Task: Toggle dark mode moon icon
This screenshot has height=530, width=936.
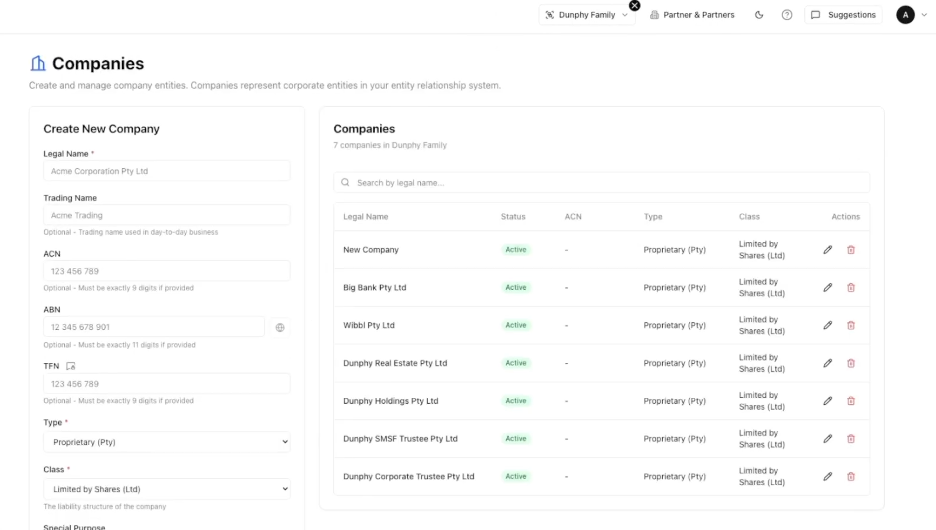Action: [x=759, y=15]
